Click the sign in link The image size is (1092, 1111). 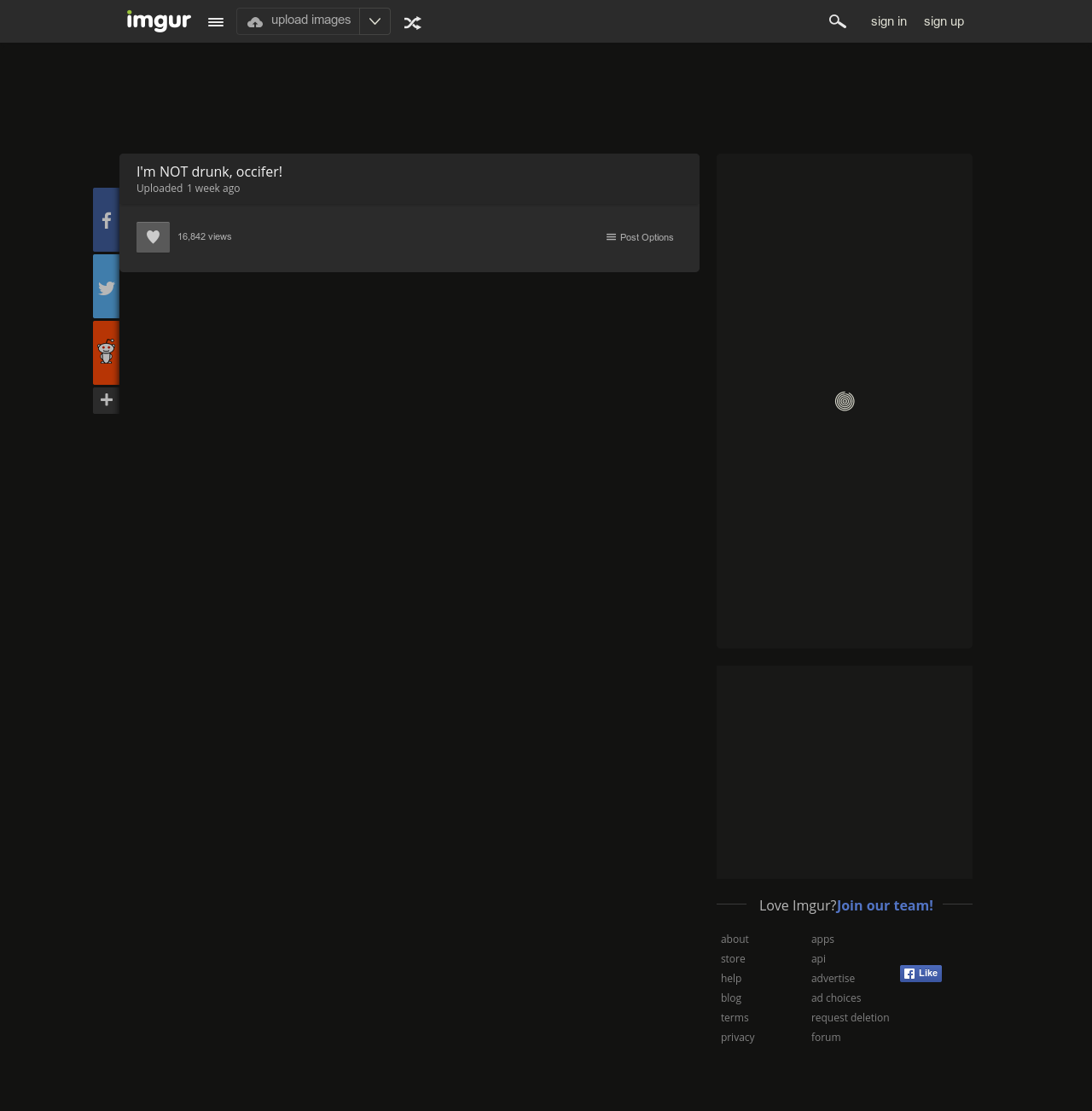(889, 21)
